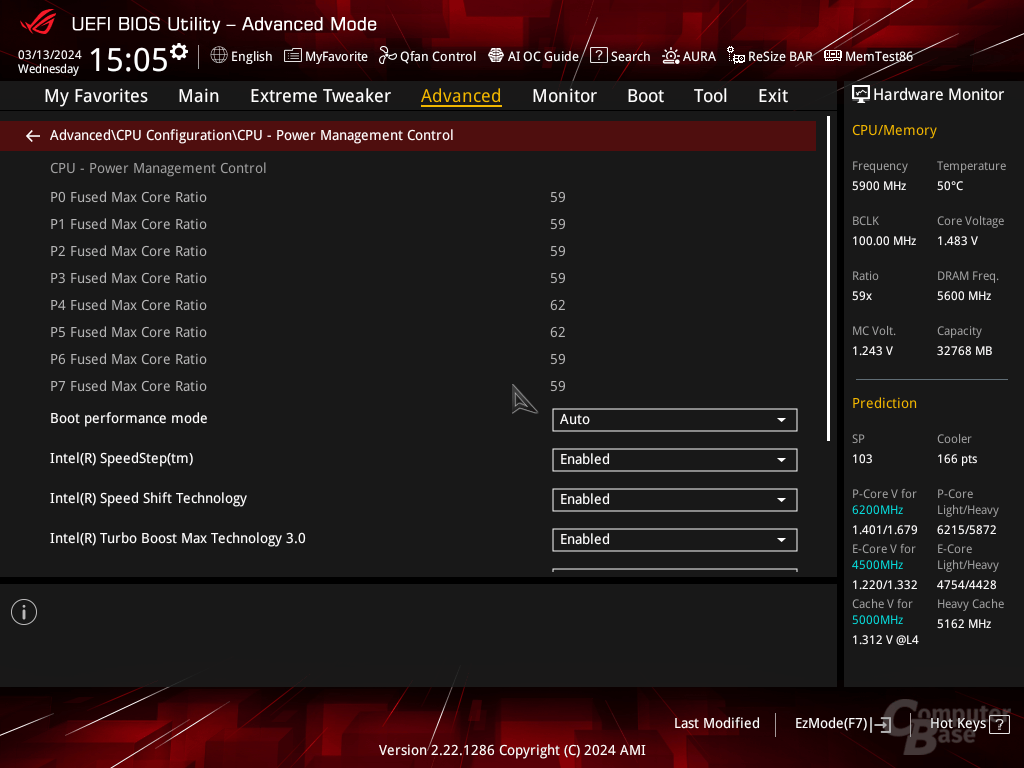Screen dimensions: 1024x768
Task: Open AURA lighting icon
Action: [x=671, y=56]
